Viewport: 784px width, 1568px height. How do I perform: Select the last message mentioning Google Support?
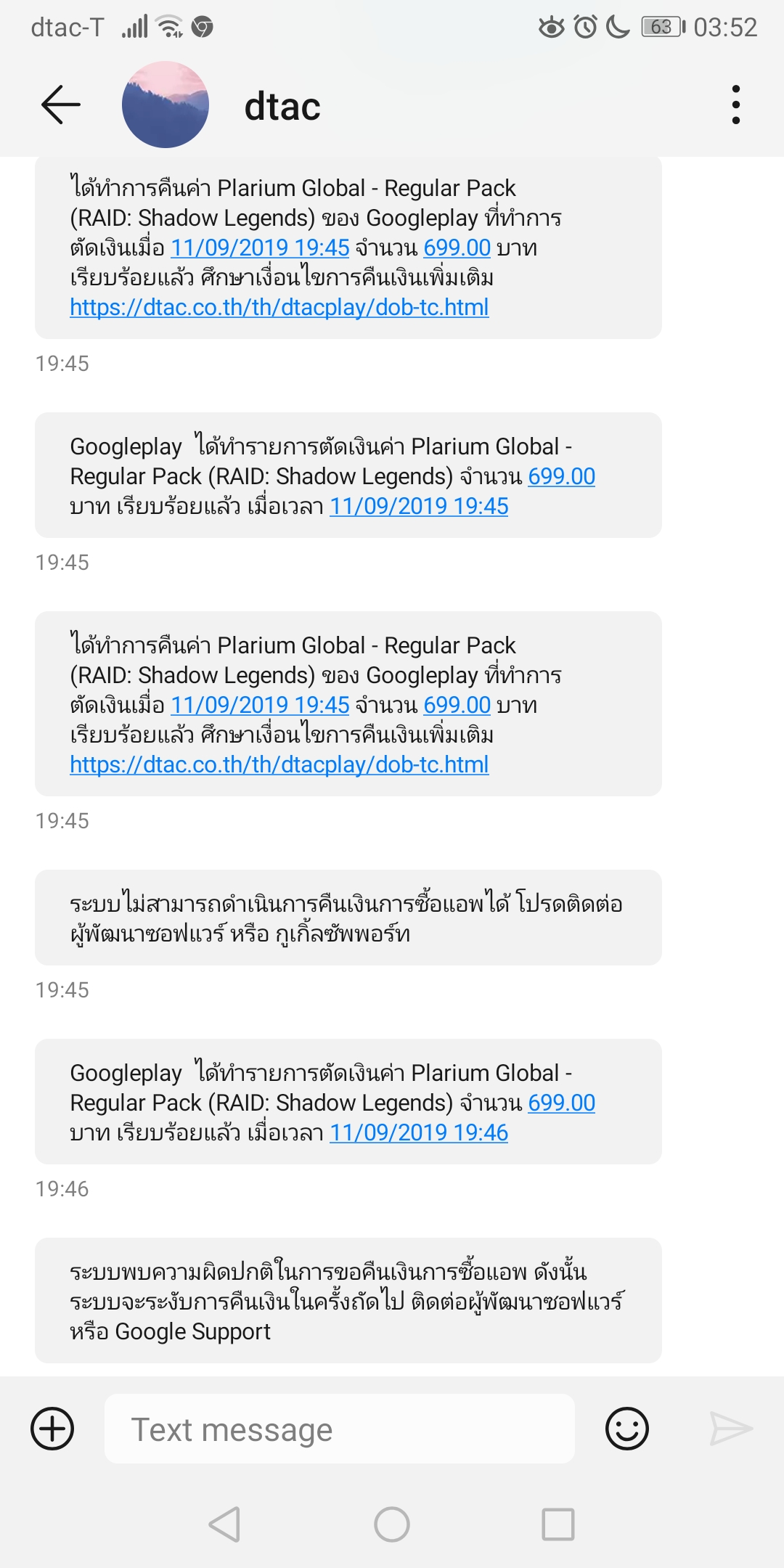[348, 1301]
